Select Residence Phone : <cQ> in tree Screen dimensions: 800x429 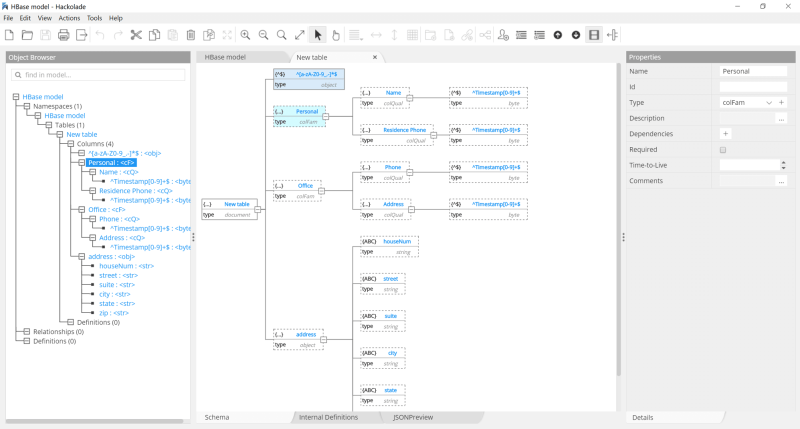(x=136, y=191)
